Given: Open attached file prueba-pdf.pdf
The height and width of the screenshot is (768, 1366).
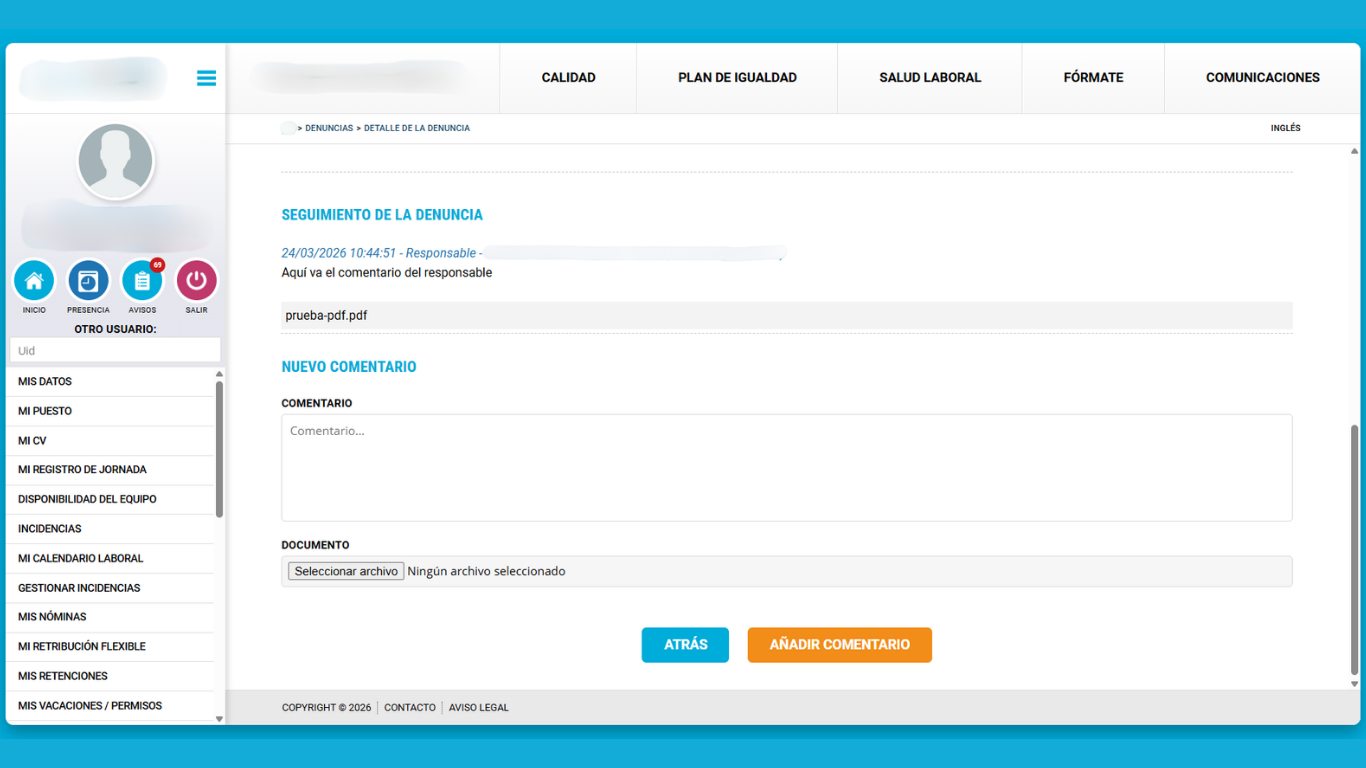Looking at the screenshot, I should [326, 316].
